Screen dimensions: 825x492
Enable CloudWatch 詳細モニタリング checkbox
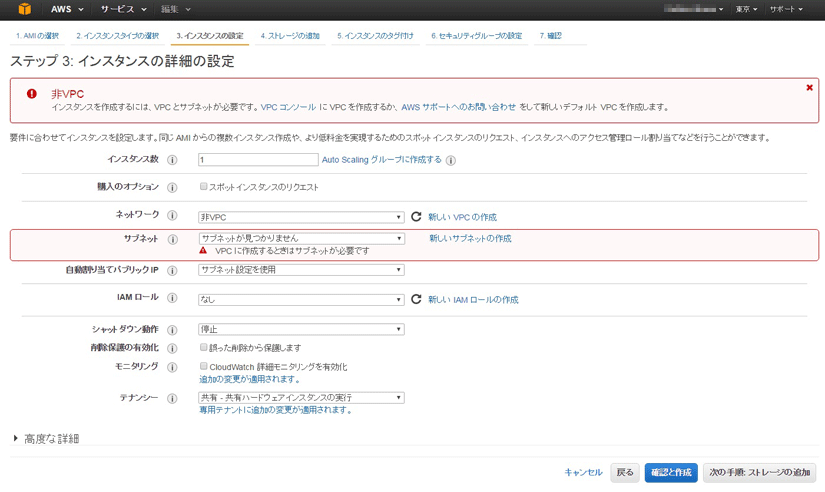click(x=203, y=367)
